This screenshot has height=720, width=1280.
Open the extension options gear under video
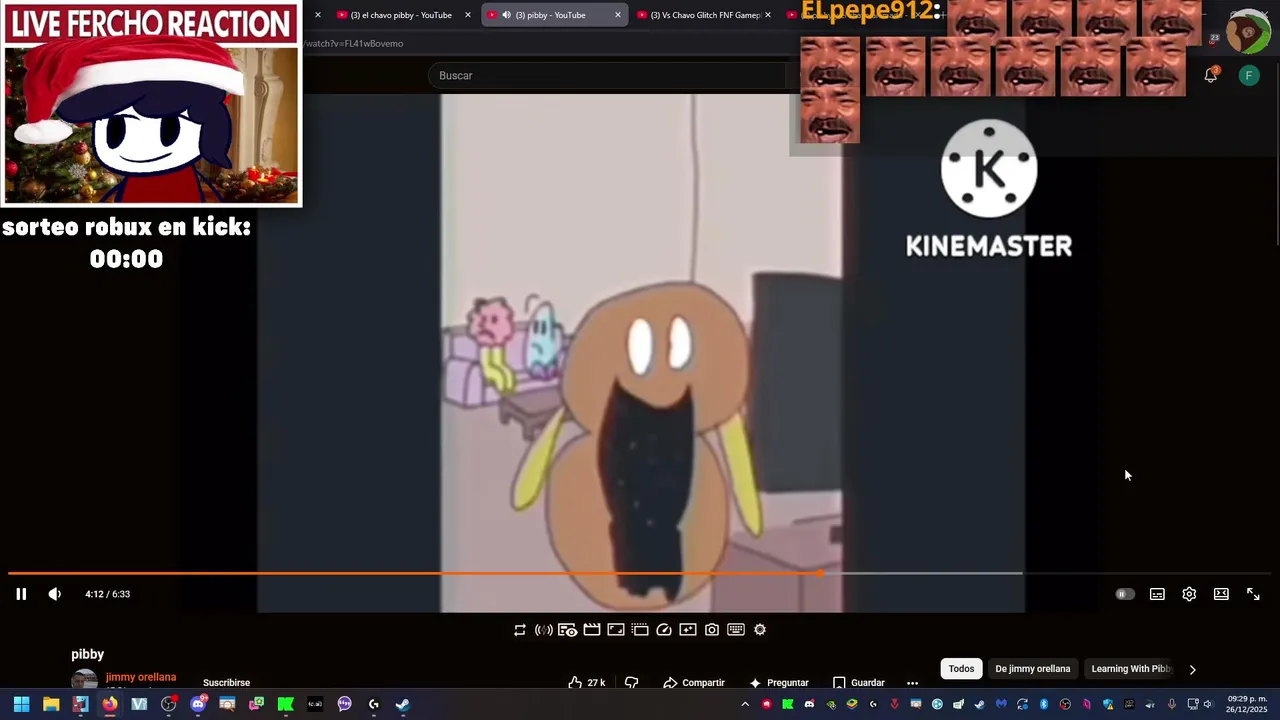[x=760, y=629]
